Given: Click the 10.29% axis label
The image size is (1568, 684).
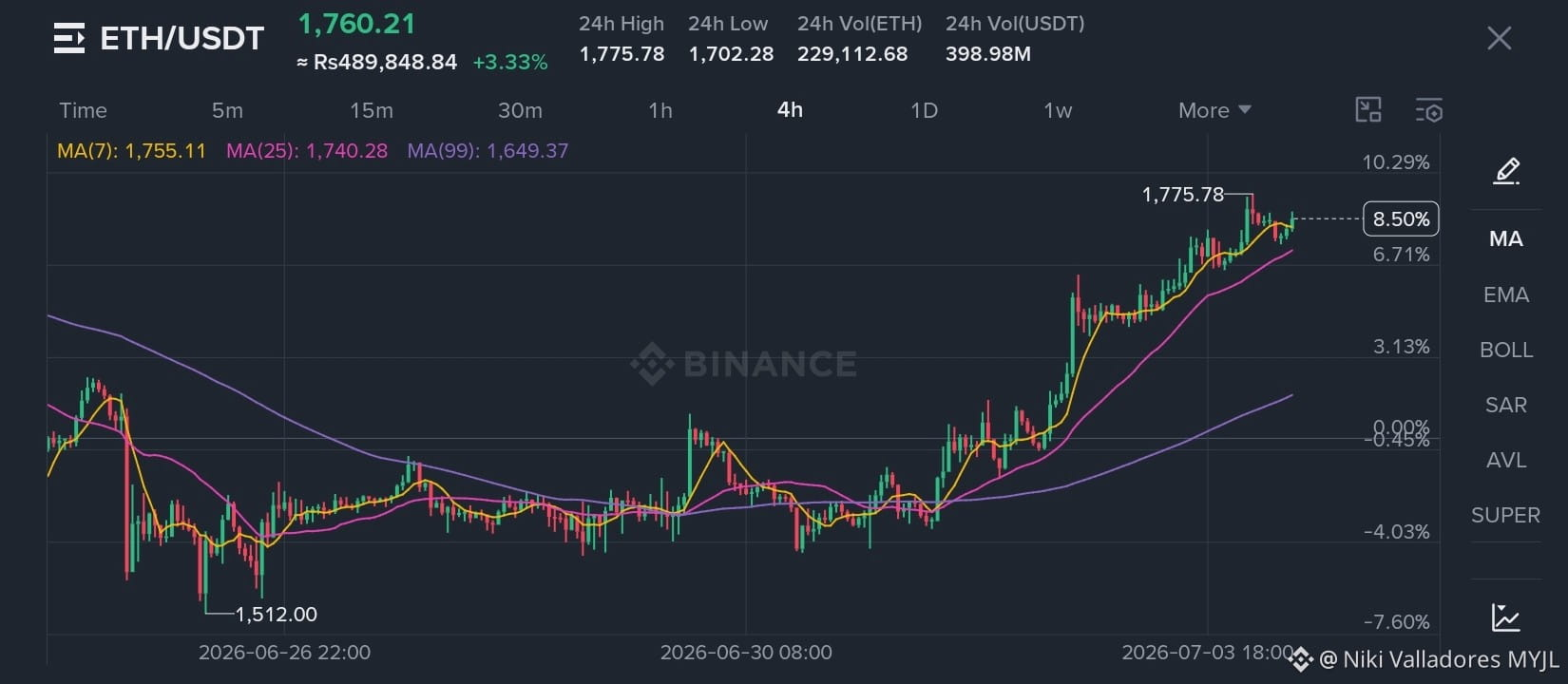Looking at the screenshot, I should click(x=1396, y=162).
